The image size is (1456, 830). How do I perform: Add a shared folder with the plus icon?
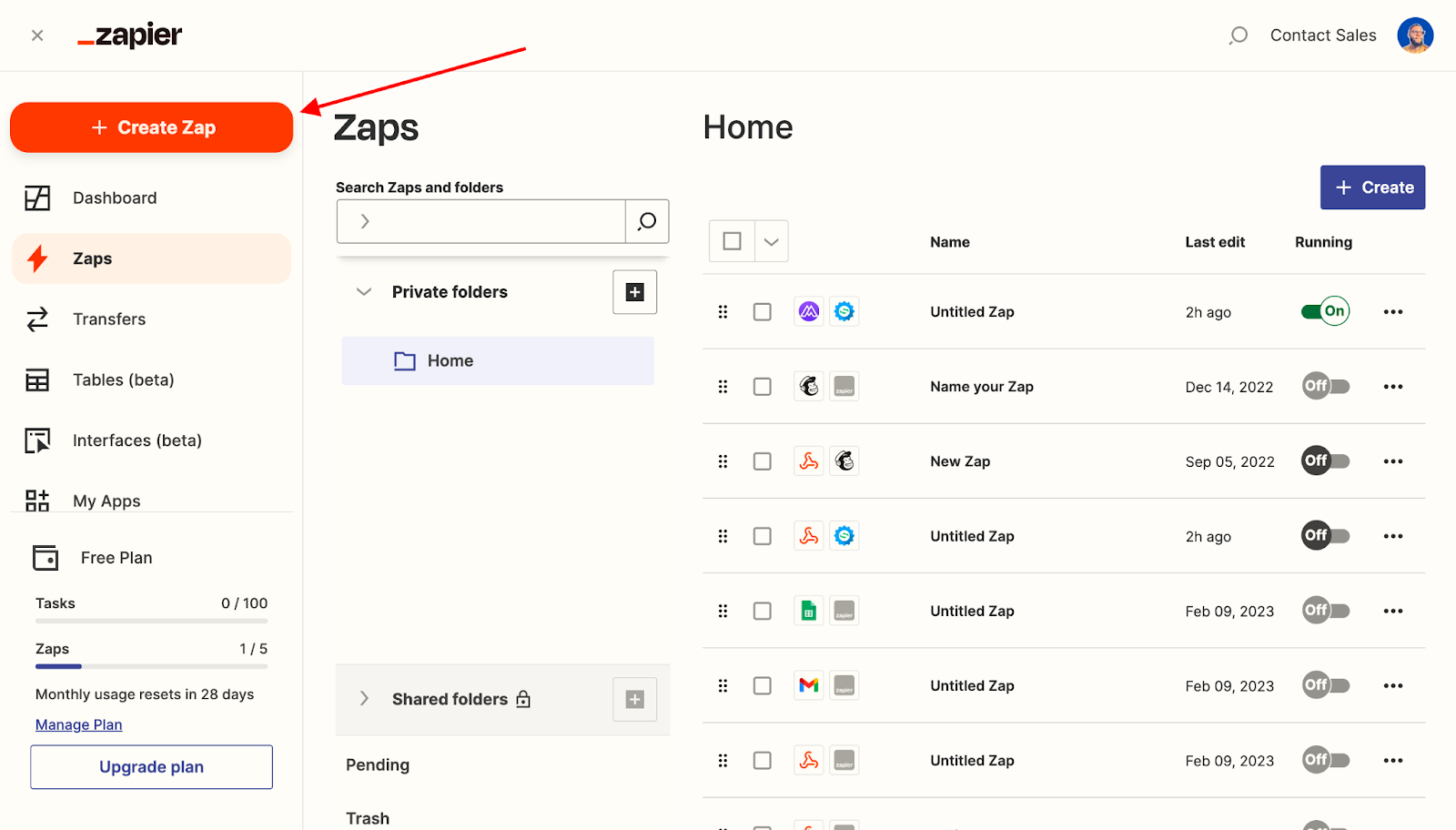point(635,699)
